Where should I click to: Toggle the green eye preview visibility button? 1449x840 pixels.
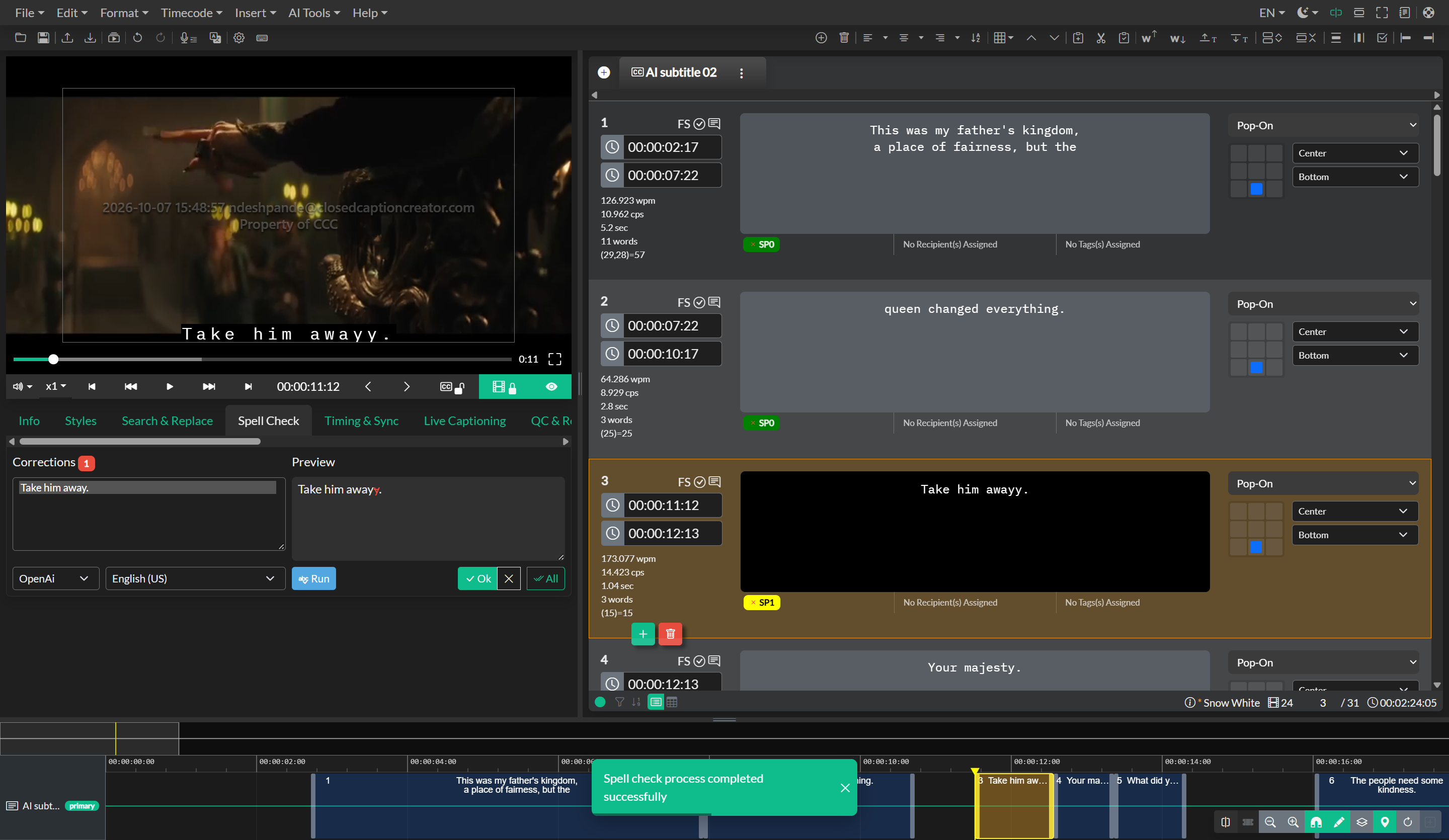point(551,386)
